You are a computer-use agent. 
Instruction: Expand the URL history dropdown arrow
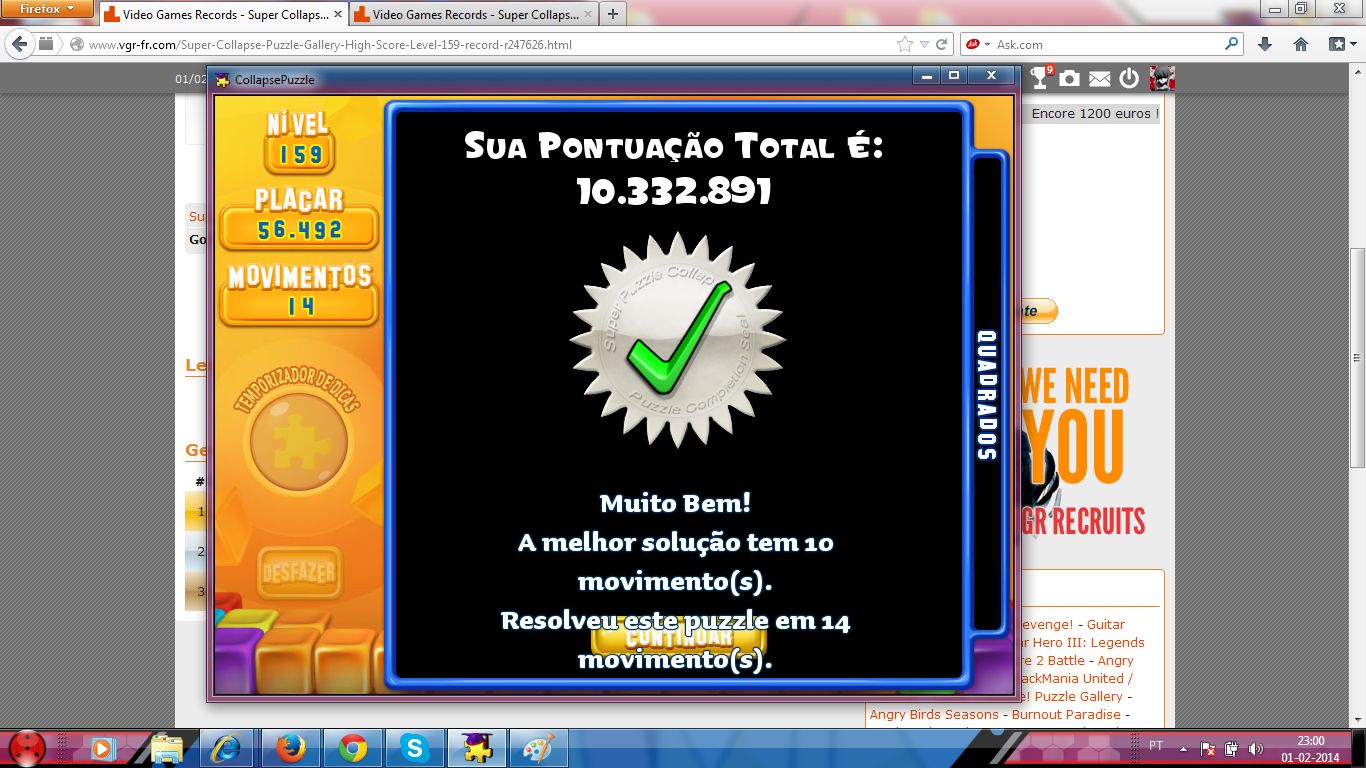coord(924,44)
